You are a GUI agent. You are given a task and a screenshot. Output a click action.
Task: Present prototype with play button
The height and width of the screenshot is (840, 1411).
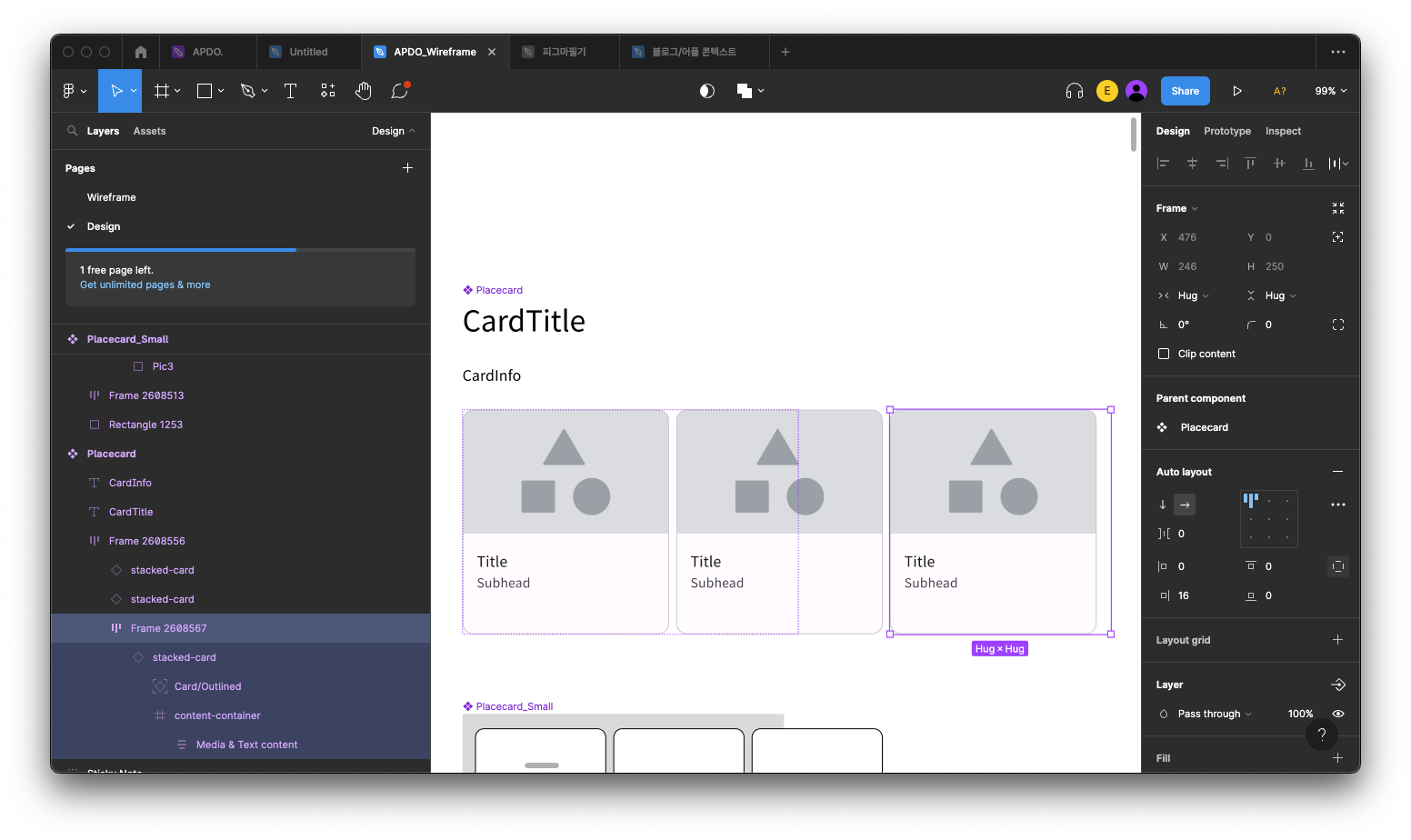point(1237,91)
